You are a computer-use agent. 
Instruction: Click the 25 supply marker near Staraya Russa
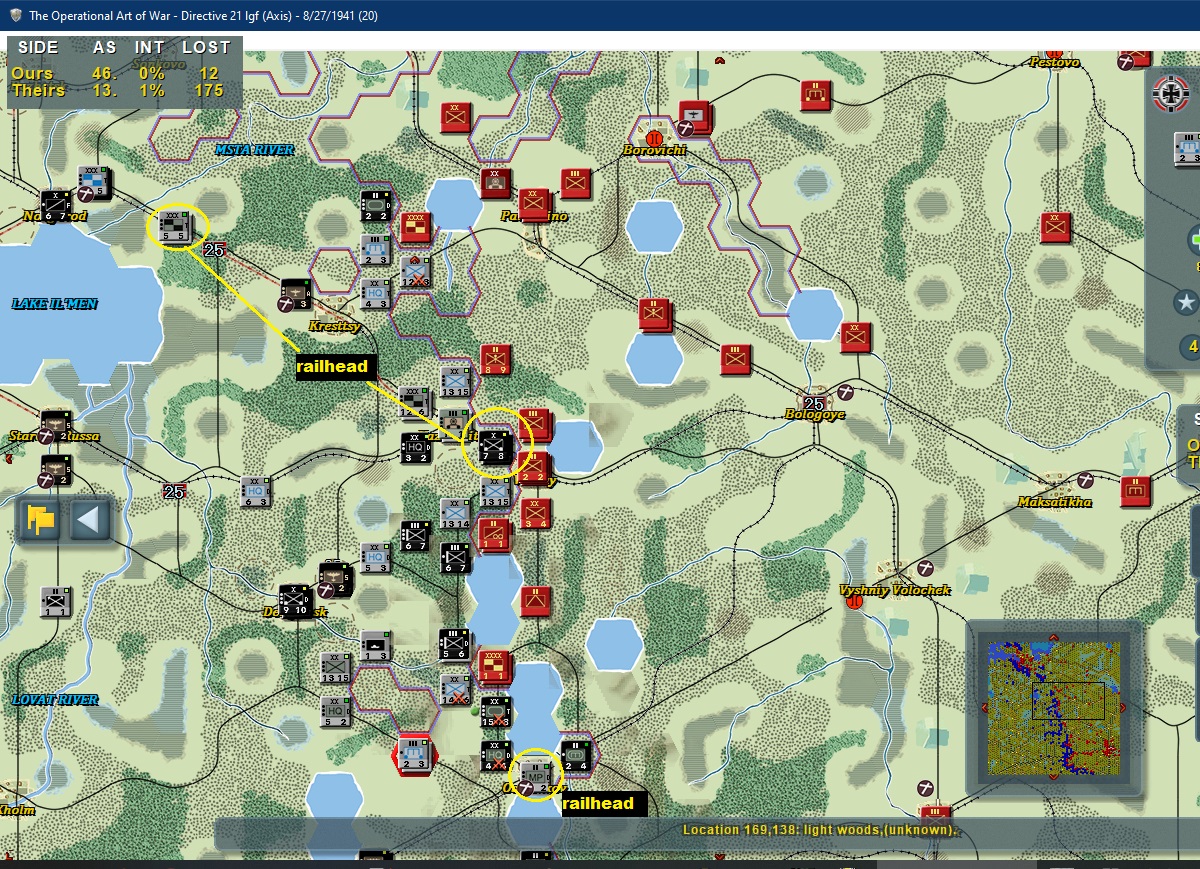pos(175,491)
